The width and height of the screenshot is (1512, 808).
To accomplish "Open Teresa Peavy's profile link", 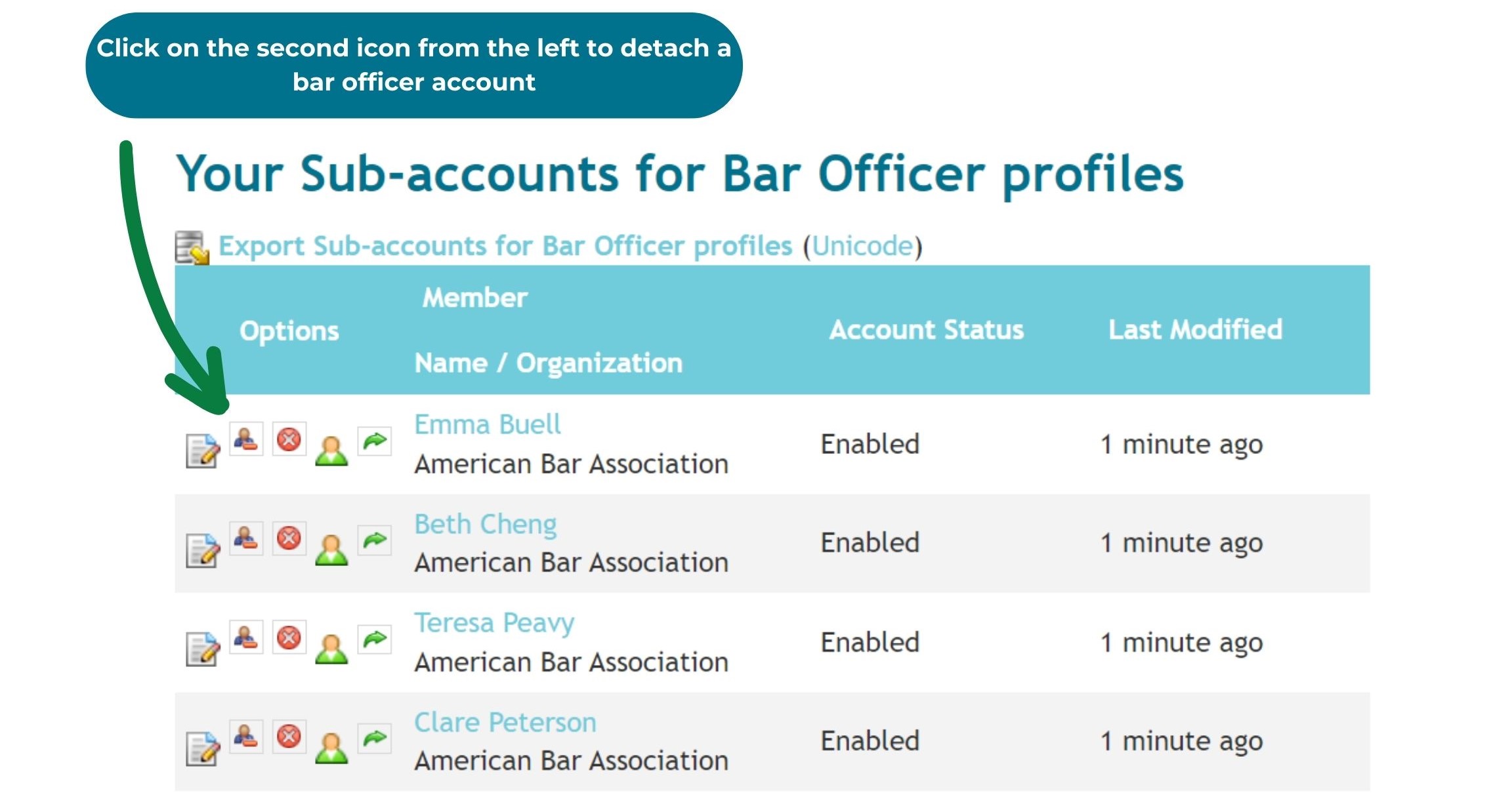I will tap(493, 622).
